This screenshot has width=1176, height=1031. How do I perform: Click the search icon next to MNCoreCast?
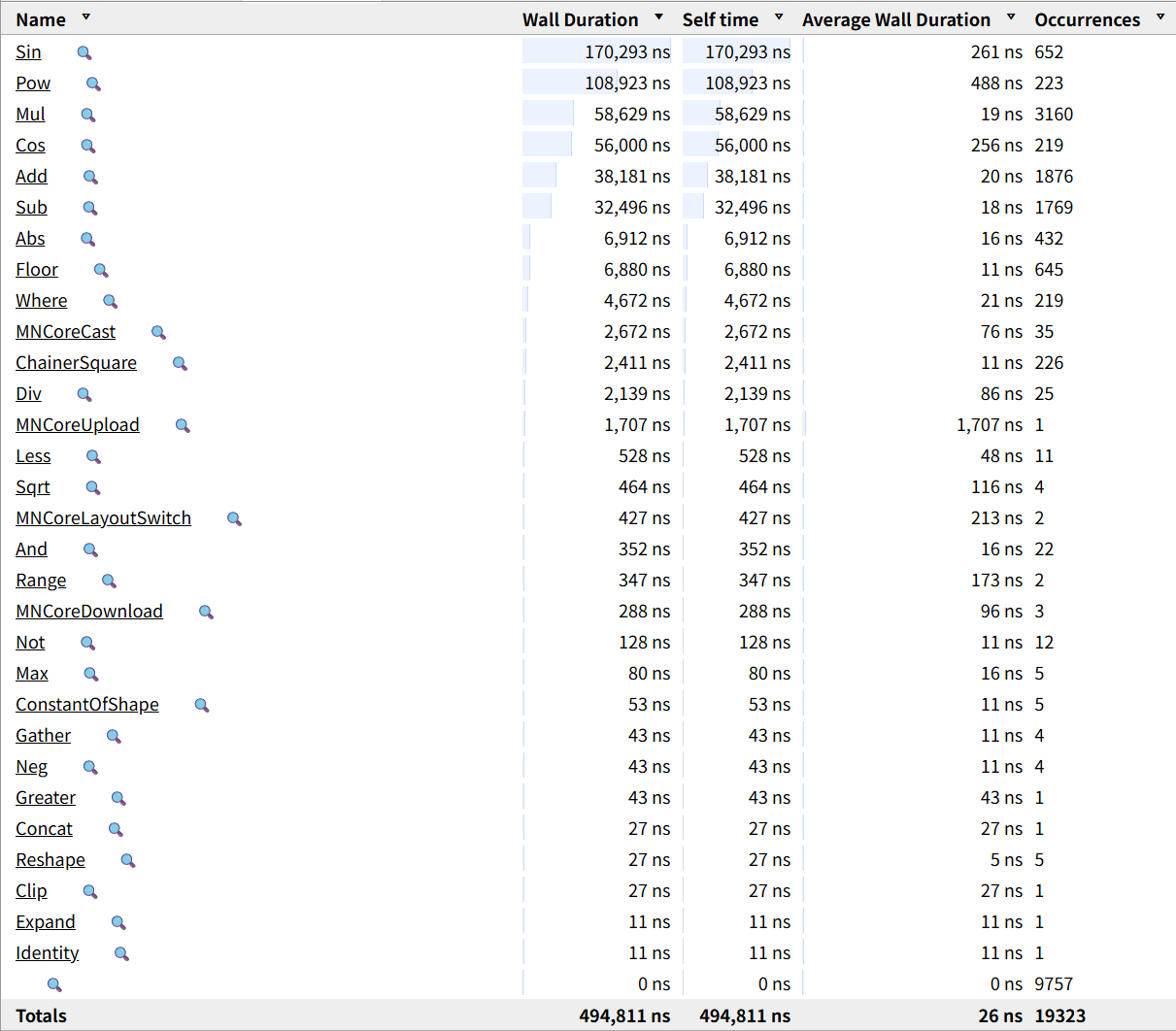pyautogui.click(x=158, y=333)
